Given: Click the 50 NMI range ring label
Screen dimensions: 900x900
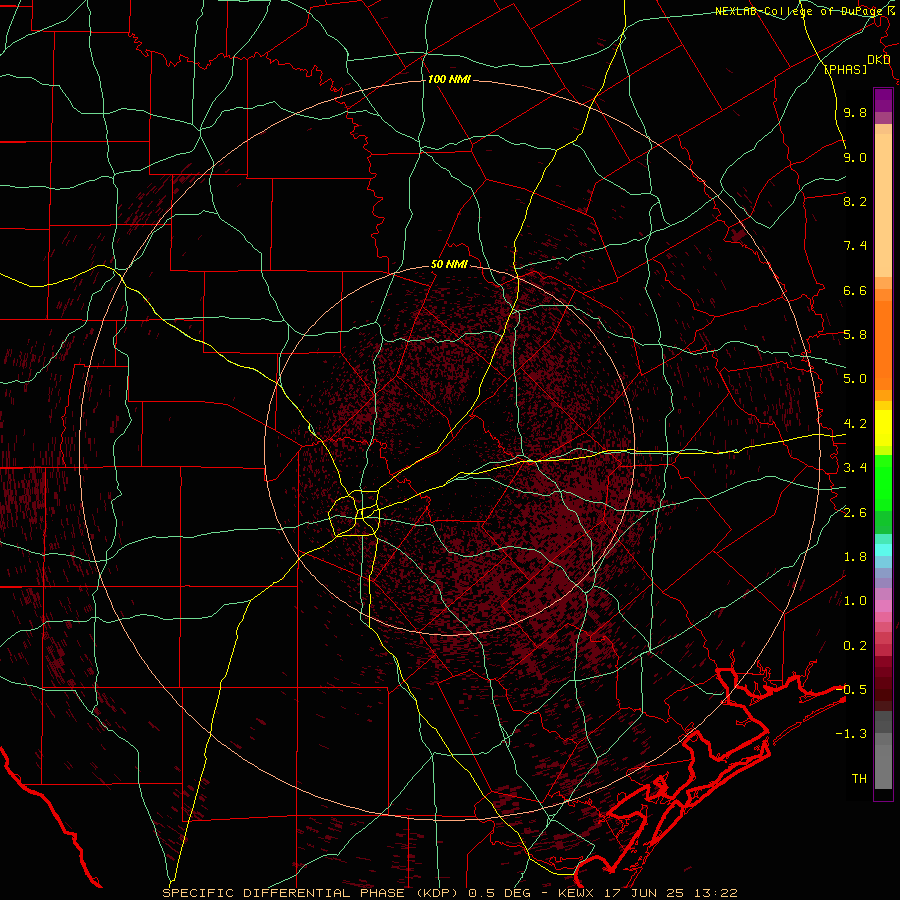Looking at the screenshot, I should point(449,265).
